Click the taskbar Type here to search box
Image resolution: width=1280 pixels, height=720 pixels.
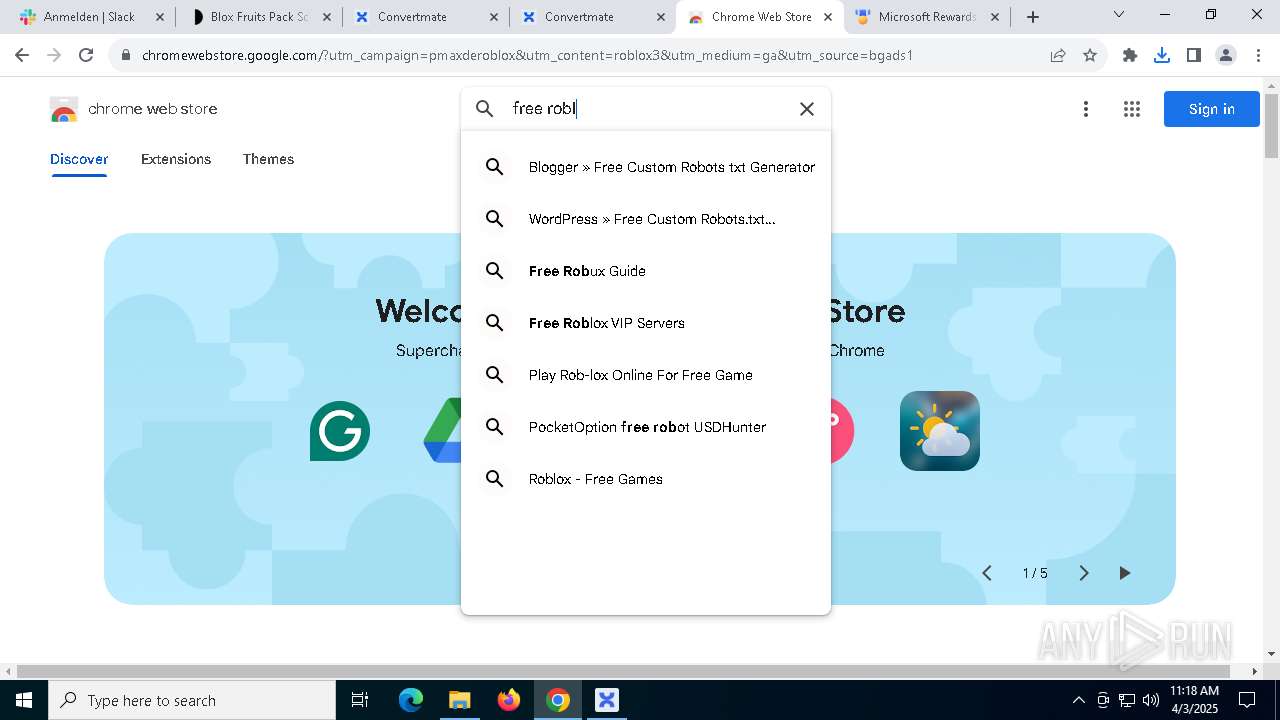[192, 700]
